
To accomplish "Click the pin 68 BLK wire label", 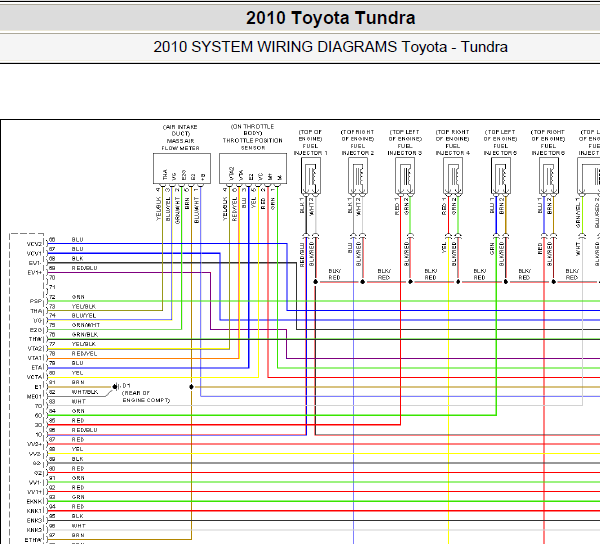I will 77,259.
